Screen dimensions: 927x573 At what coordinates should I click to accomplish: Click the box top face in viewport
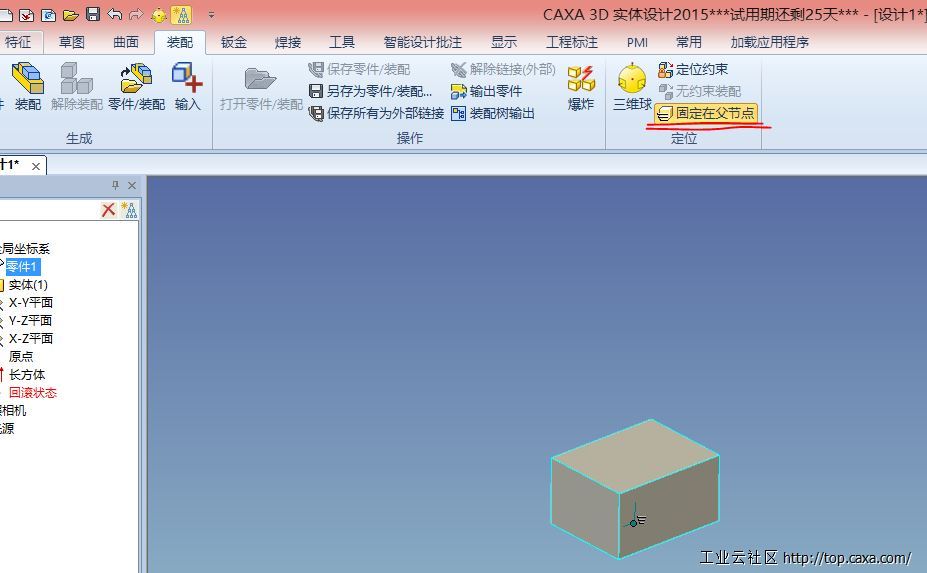pos(636,455)
